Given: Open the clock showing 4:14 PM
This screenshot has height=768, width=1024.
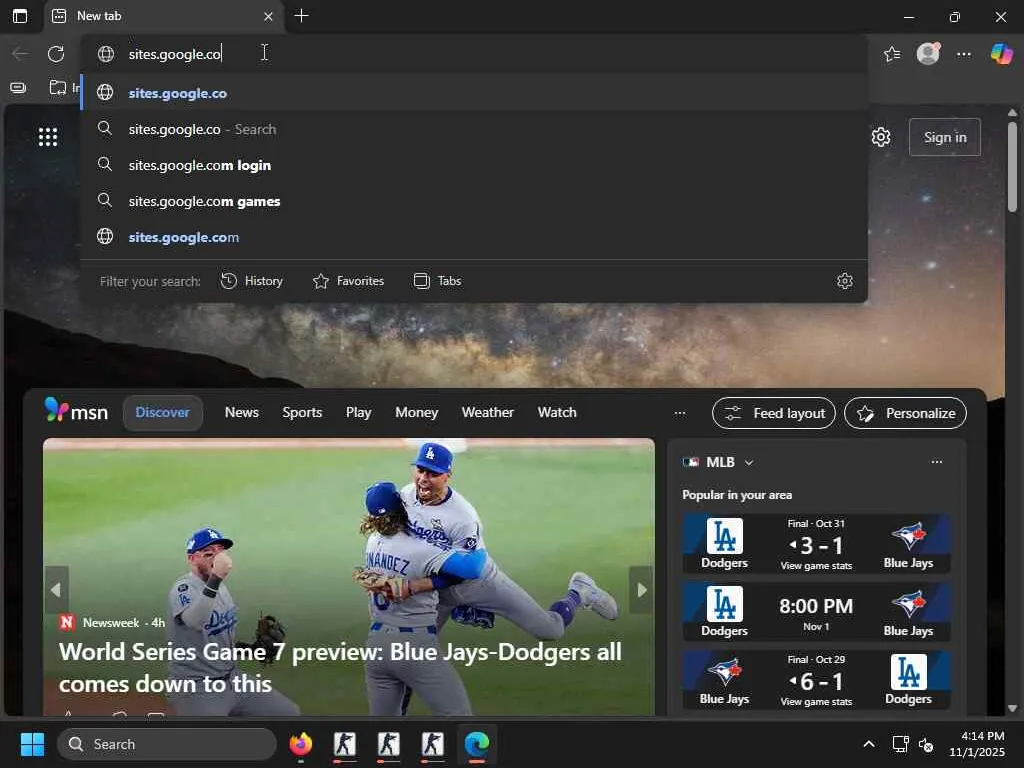Looking at the screenshot, I should coord(976,744).
